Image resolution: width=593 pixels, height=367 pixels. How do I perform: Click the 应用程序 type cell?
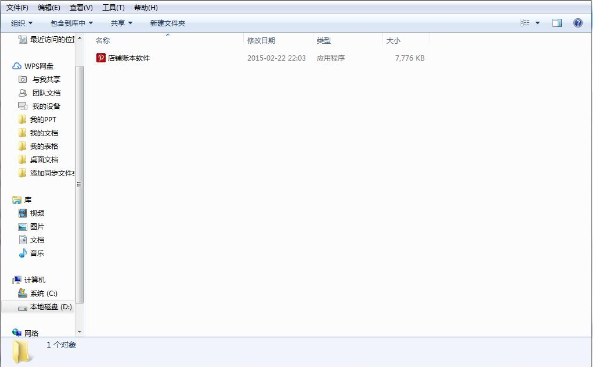(x=331, y=58)
